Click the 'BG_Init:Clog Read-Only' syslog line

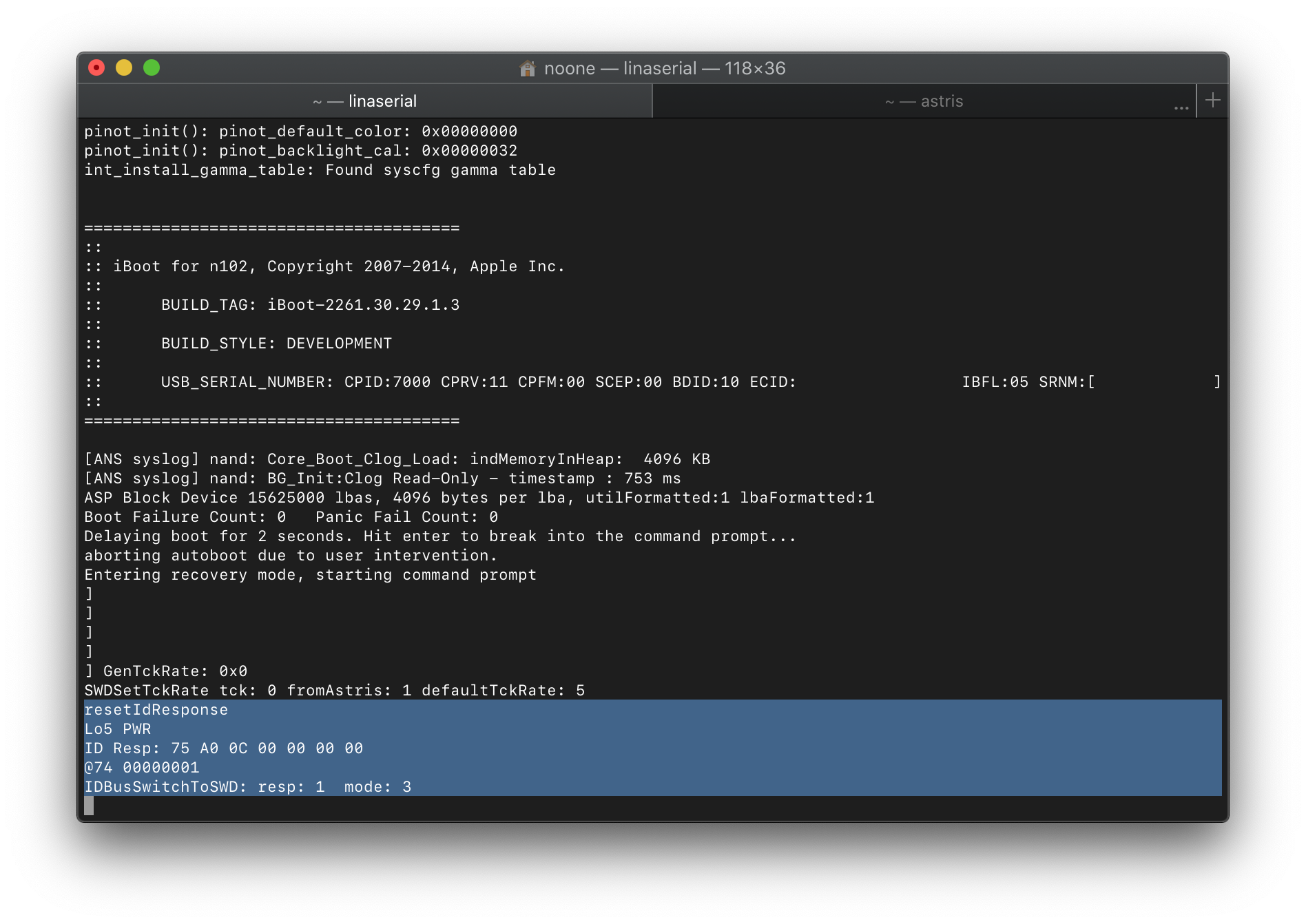click(382, 479)
